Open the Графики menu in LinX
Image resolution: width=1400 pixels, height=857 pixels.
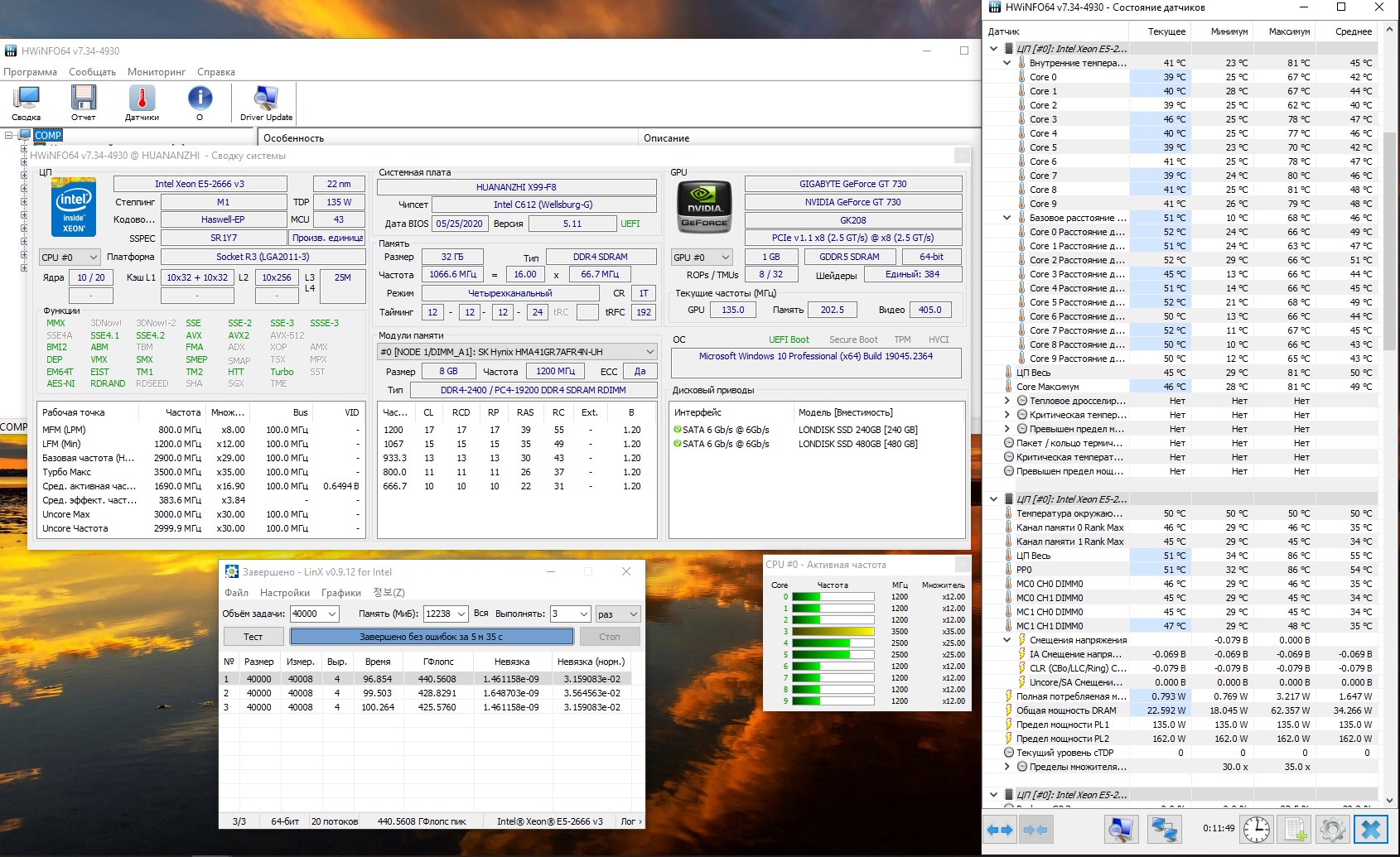point(340,593)
